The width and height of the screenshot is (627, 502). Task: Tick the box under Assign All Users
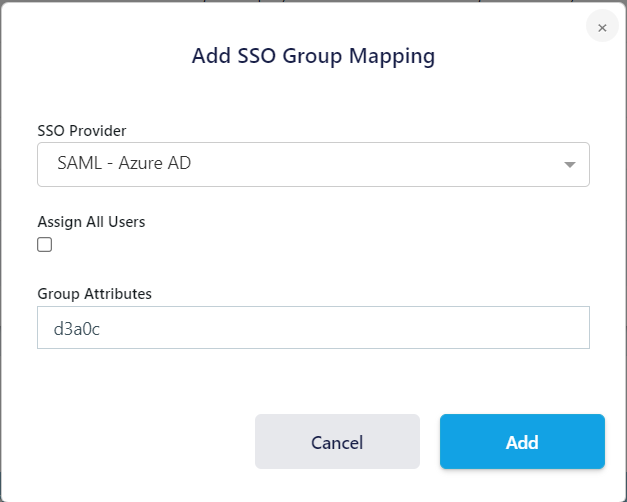45,244
